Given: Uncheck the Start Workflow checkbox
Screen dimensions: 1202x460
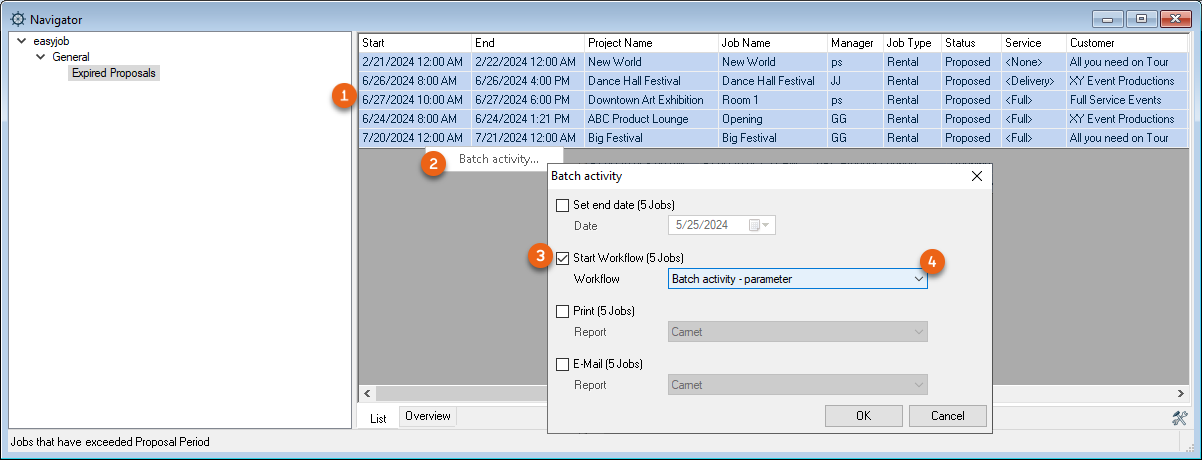Looking at the screenshot, I should click(x=562, y=258).
